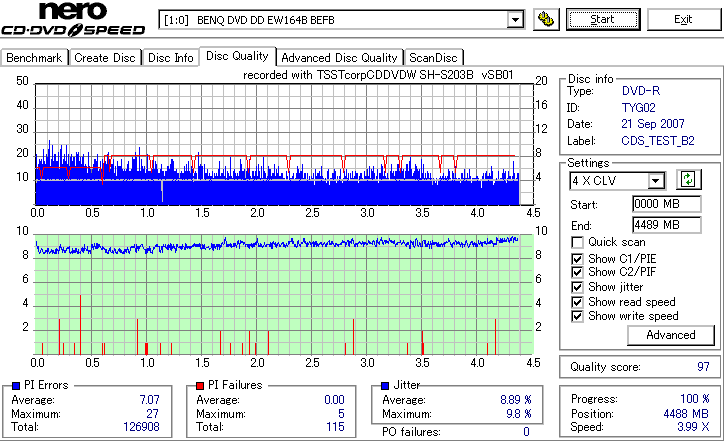Toggle Show read speed checkbox
Image resolution: width=724 pixels, height=441 pixels.
[x=577, y=302]
